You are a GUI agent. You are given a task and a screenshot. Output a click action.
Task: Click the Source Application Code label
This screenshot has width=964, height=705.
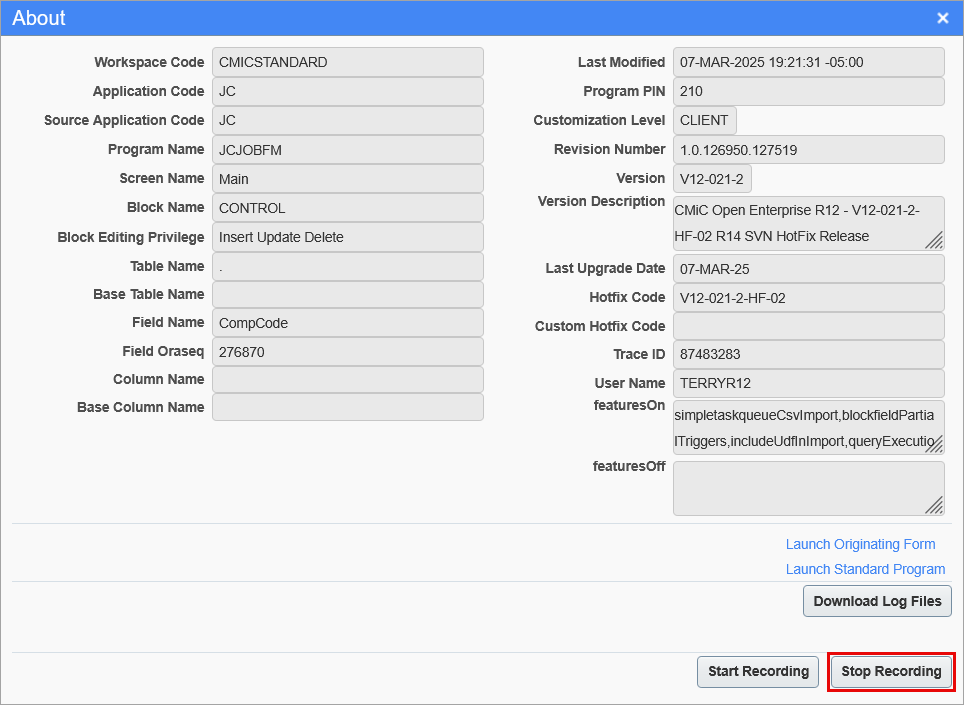(124, 120)
